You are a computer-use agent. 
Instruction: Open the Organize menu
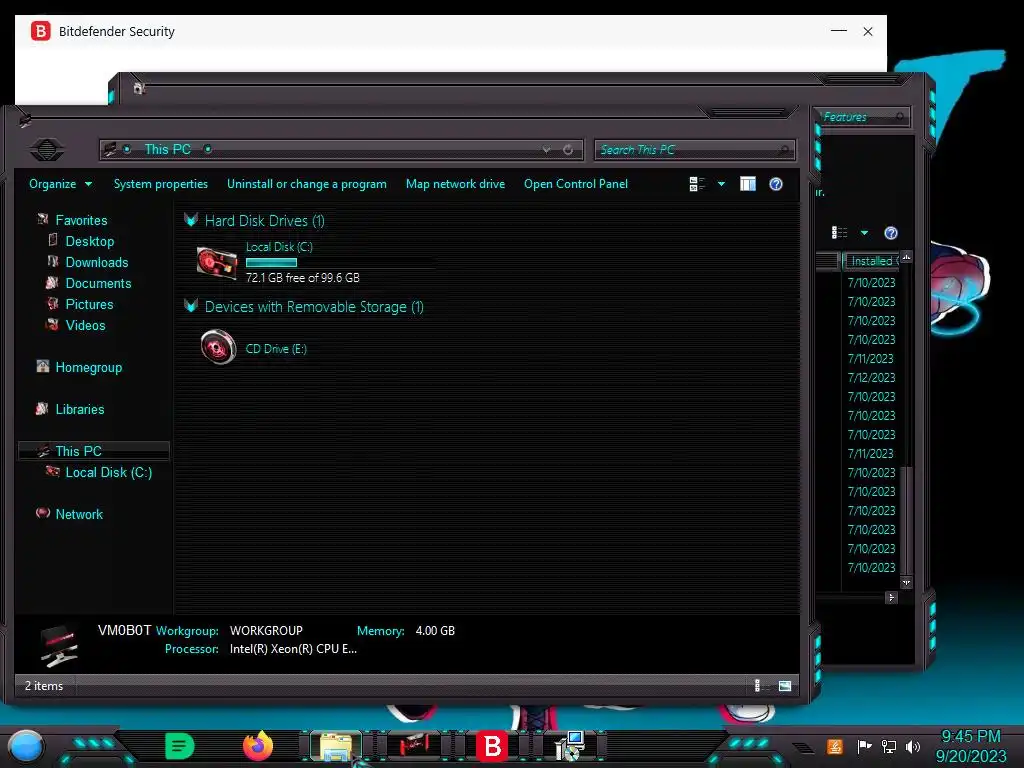coord(60,184)
